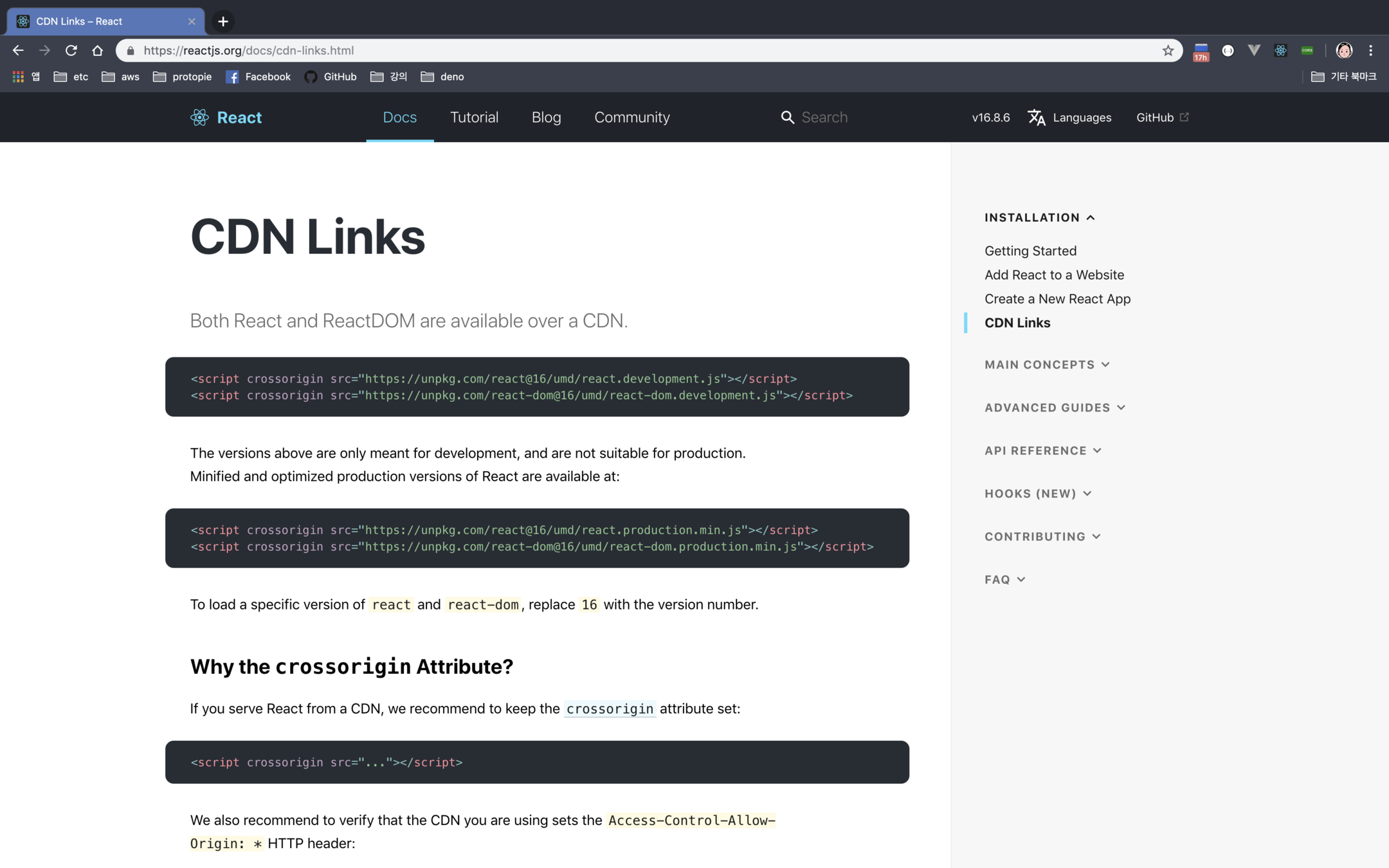Click the home icon in toolbar

(x=97, y=50)
